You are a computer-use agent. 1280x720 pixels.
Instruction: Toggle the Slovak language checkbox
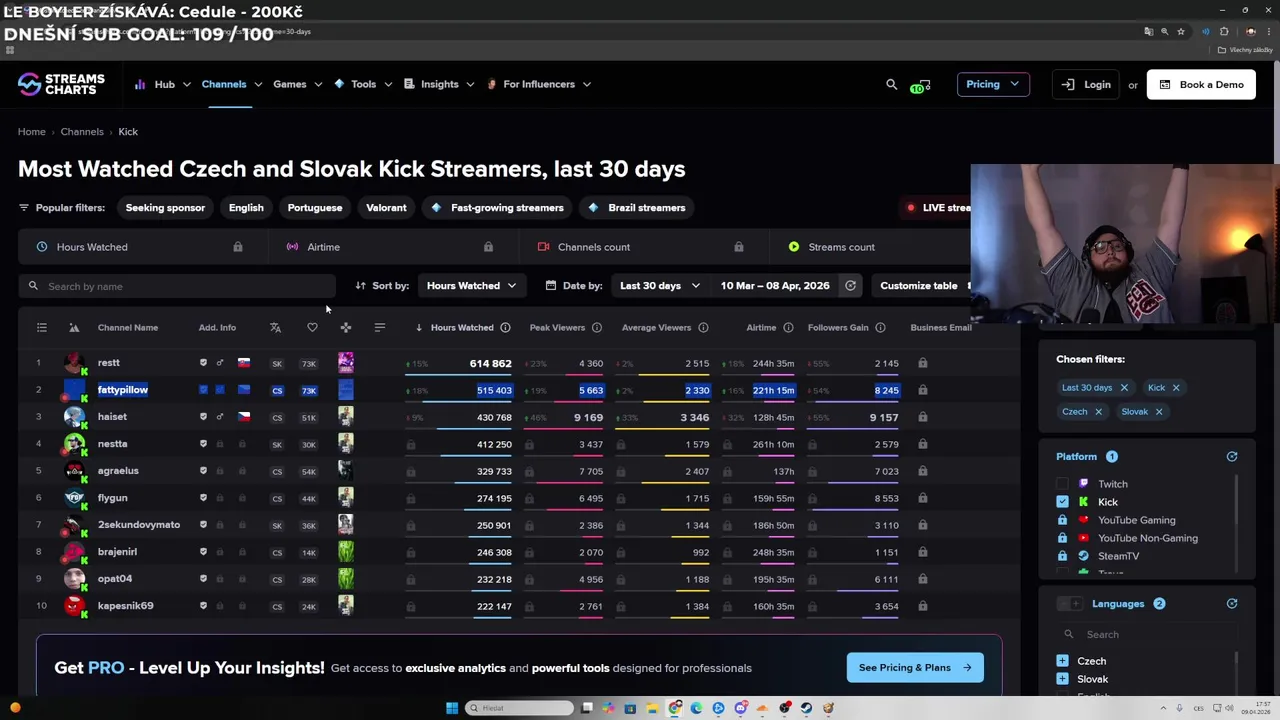click(1062, 679)
